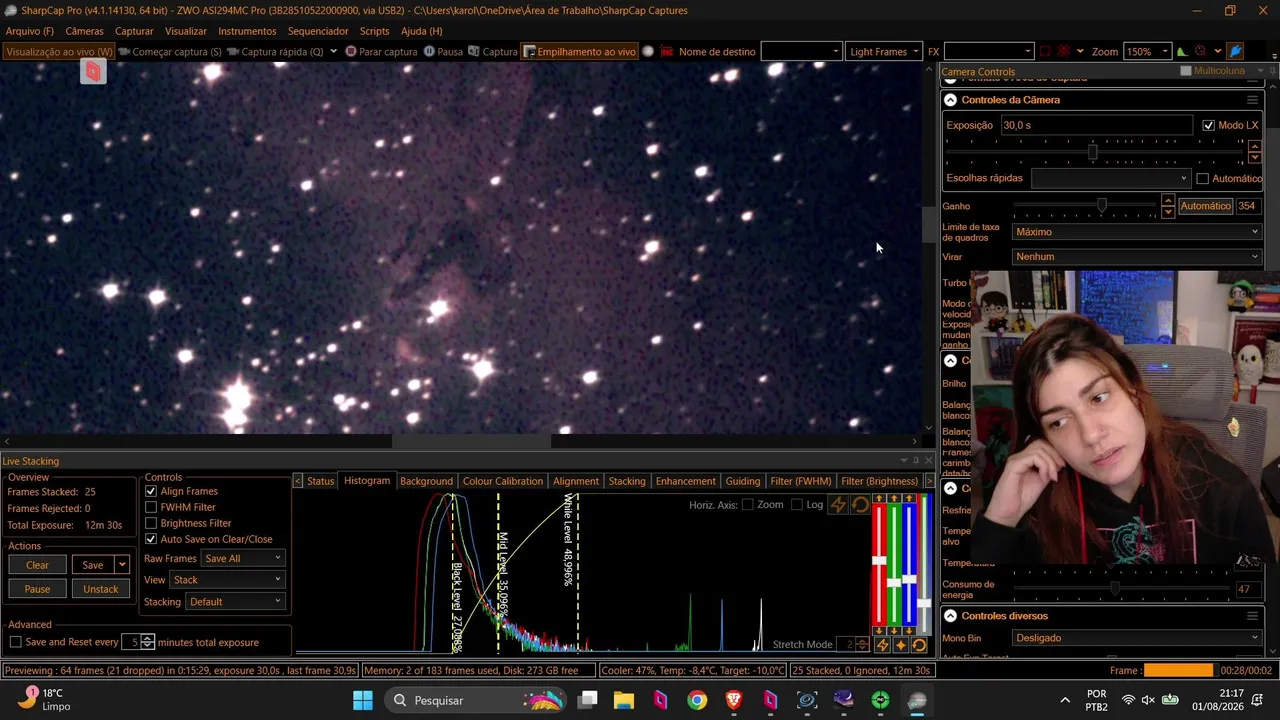
Task: Open the Instrumentos menu
Action: point(247,31)
